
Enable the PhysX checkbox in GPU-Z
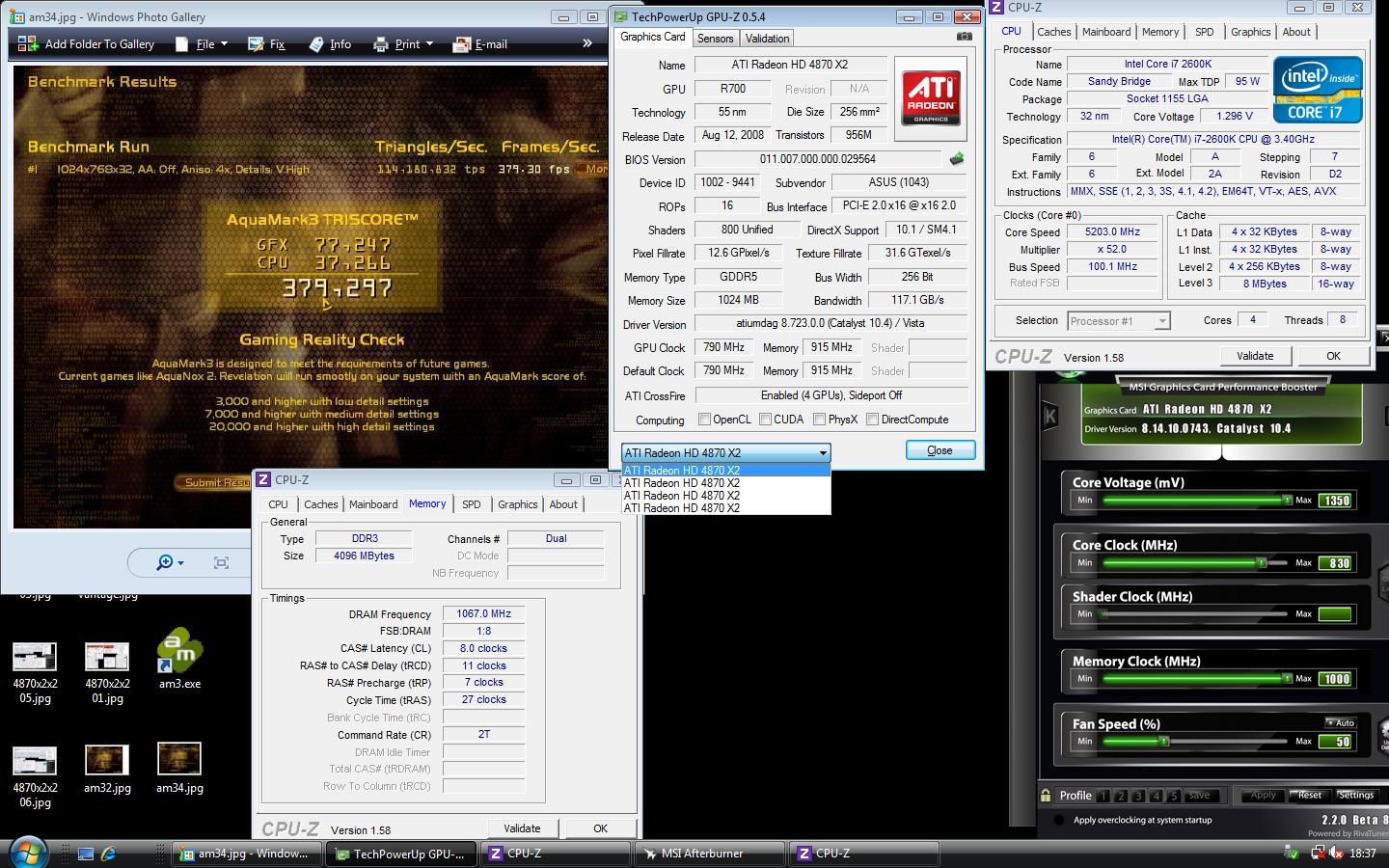click(819, 420)
